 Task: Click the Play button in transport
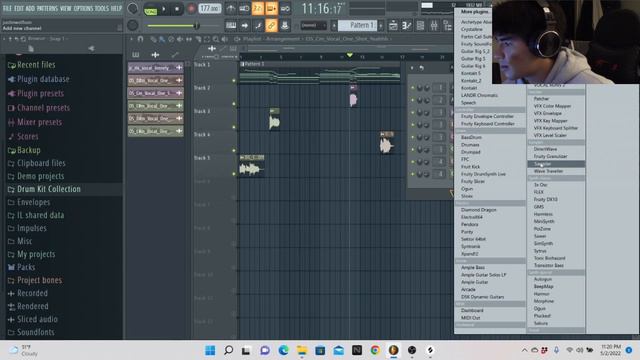[164, 9]
